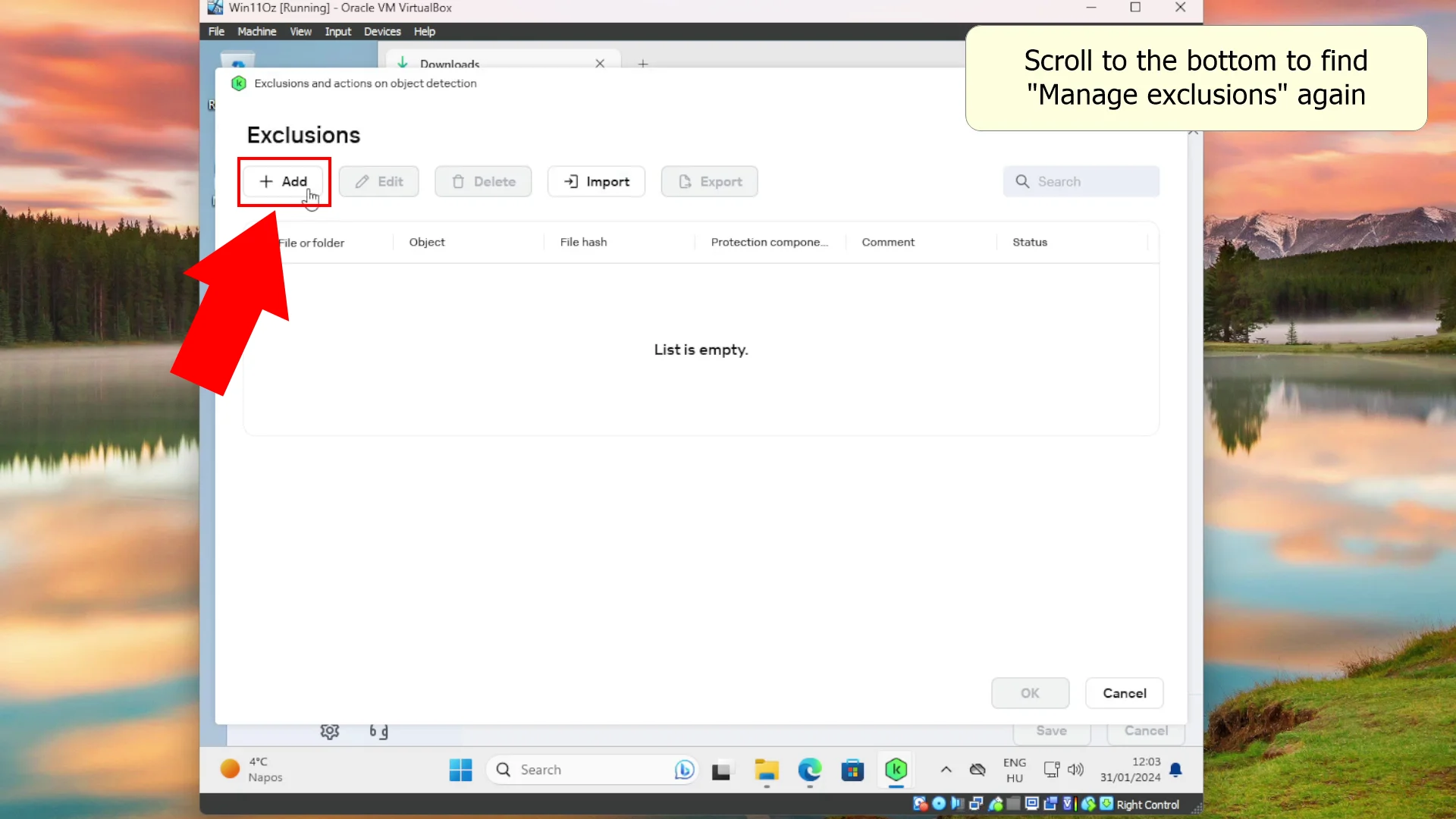Click the disabled Edit button
Screen dimensions: 1456x819
[x=378, y=181]
